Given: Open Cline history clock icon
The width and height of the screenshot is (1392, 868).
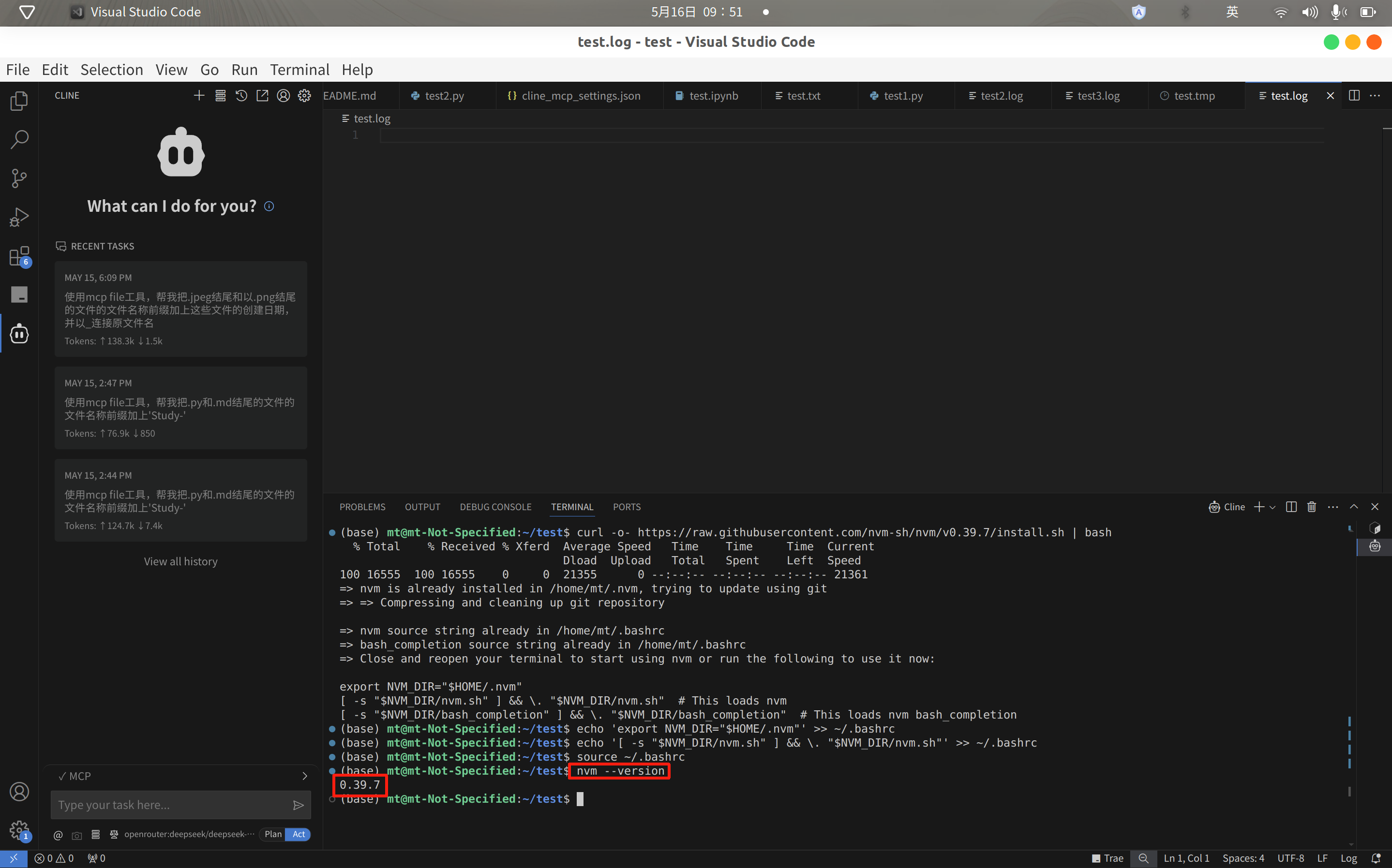Looking at the screenshot, I should (241, 95).
